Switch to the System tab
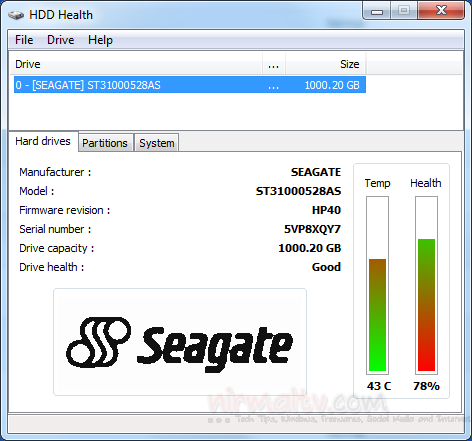 click(157, 143)
